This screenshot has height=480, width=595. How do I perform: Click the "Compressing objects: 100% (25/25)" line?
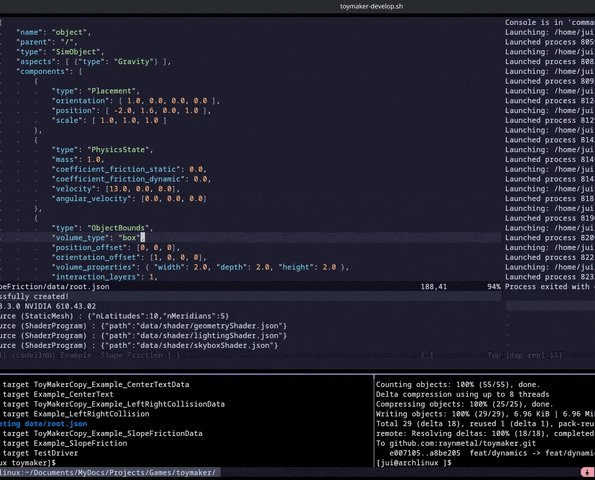pyautogui.click(x=464, y=404)
